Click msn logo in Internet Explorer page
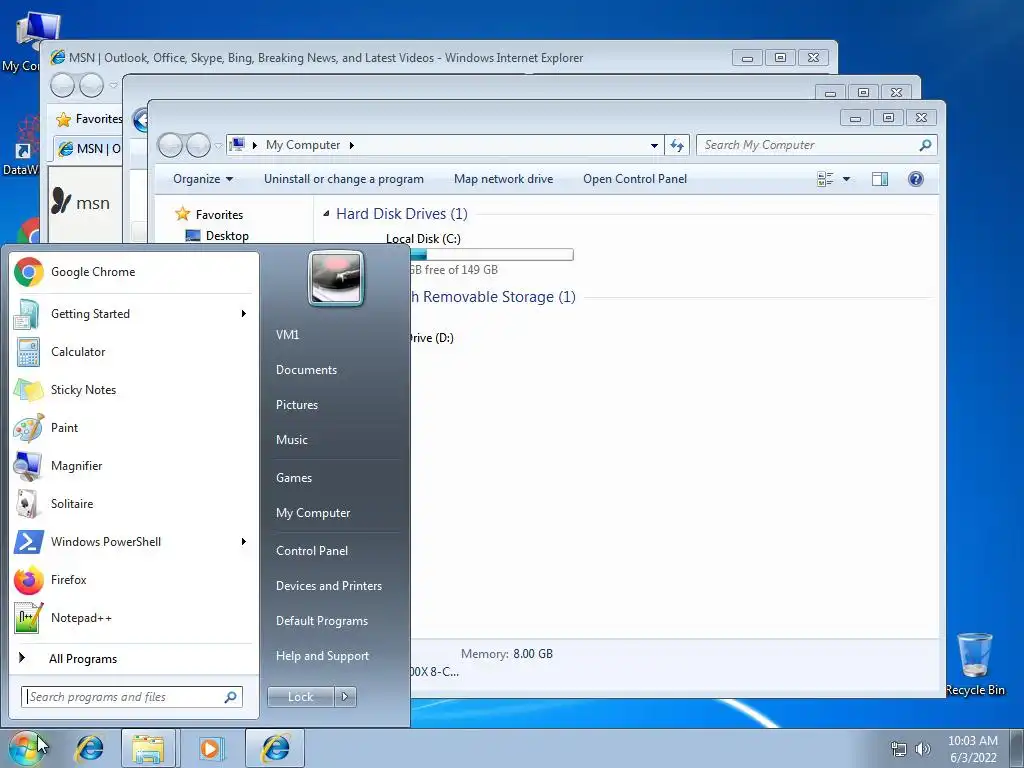Viewport: 1024px width, 768px height. pyautogui.click(x=80, y=202)
